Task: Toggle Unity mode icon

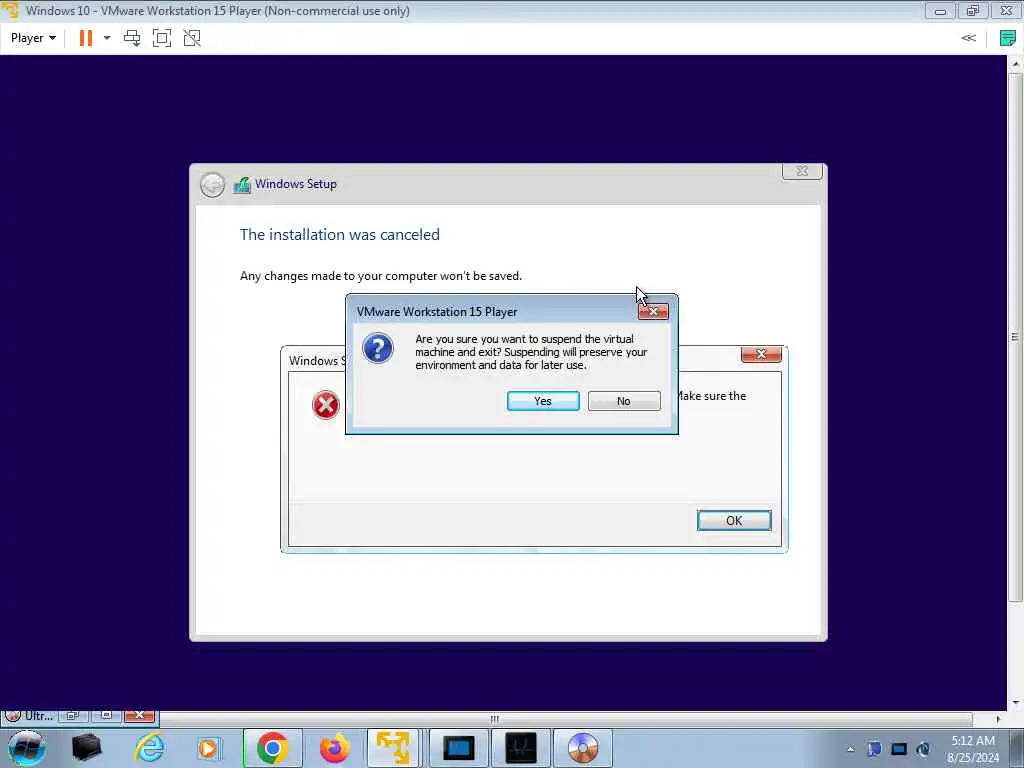Action: pos(192,38)
